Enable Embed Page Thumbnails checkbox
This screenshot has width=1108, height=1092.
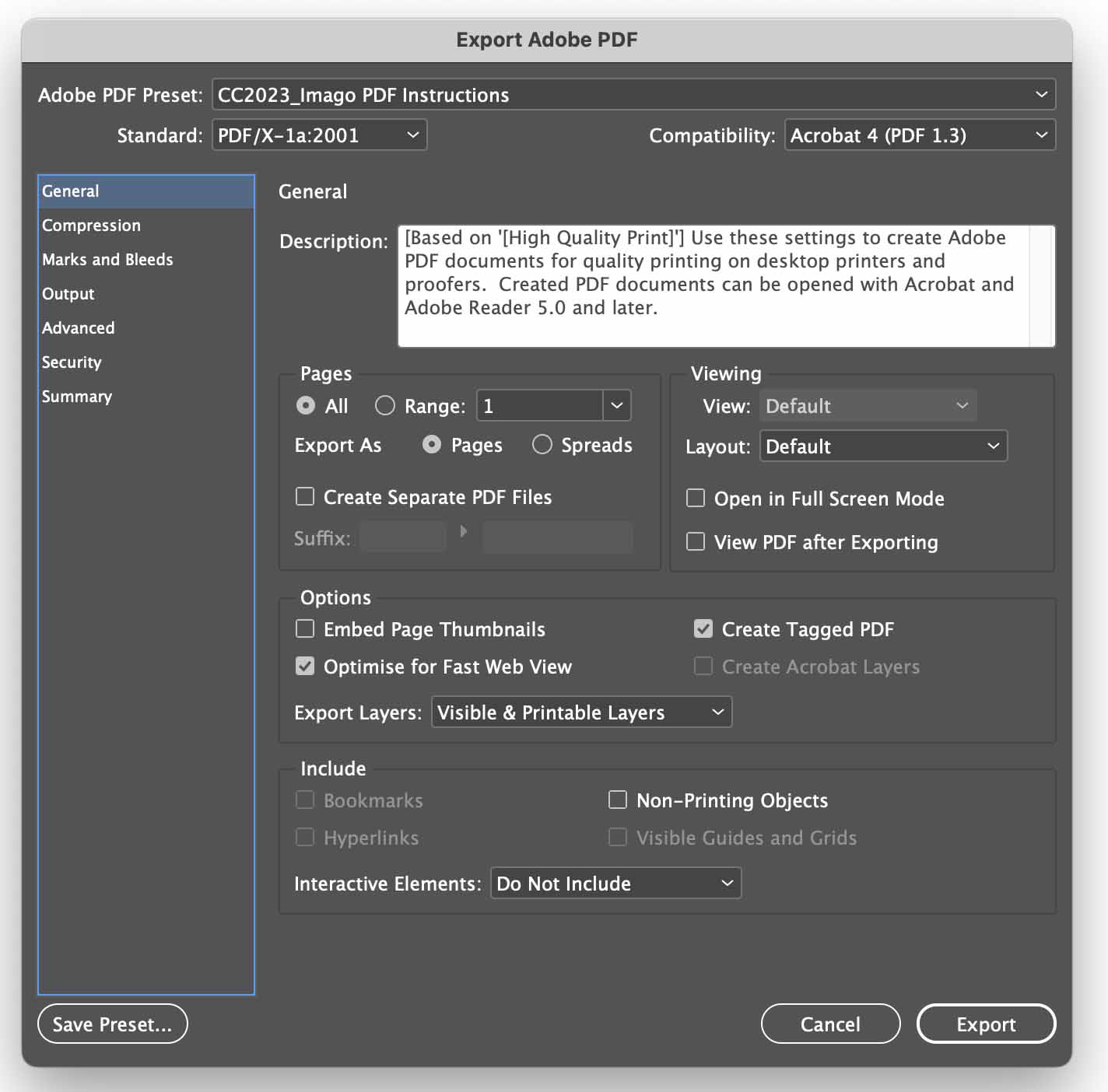click(x=305, y=629)
